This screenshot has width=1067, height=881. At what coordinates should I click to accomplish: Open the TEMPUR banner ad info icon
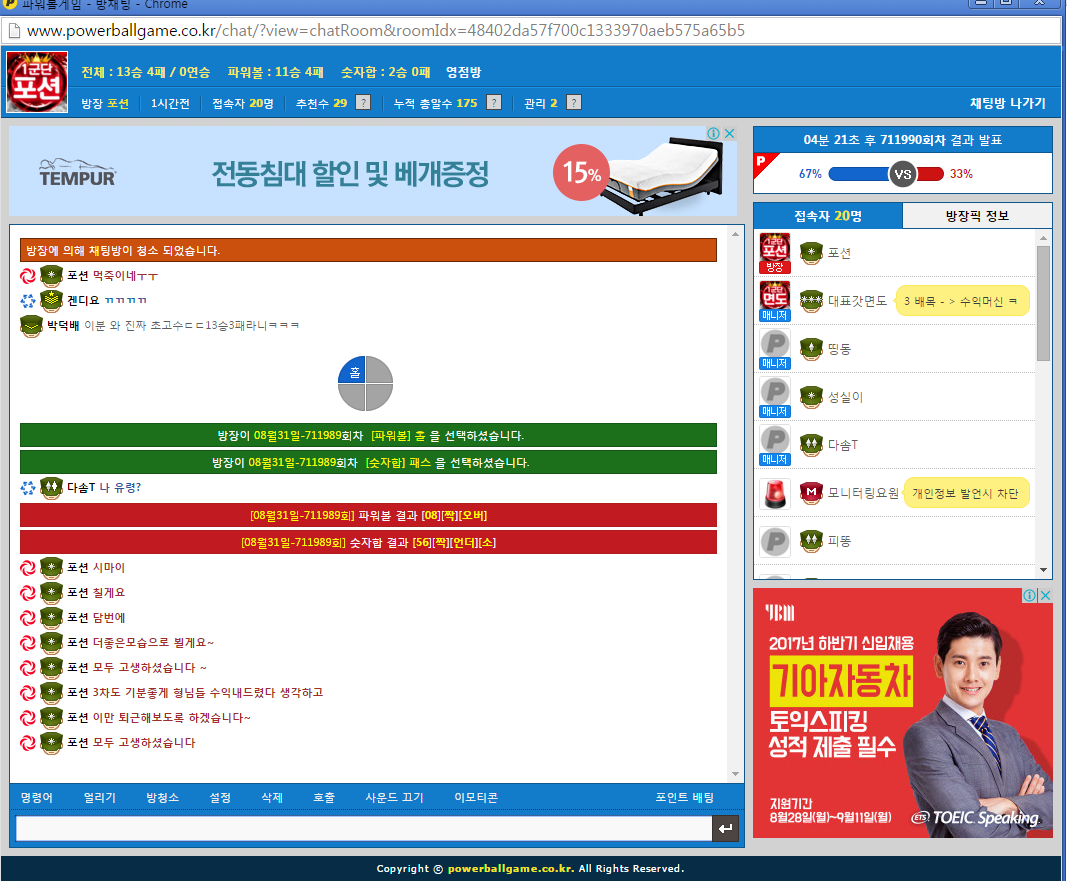[713, 133]
